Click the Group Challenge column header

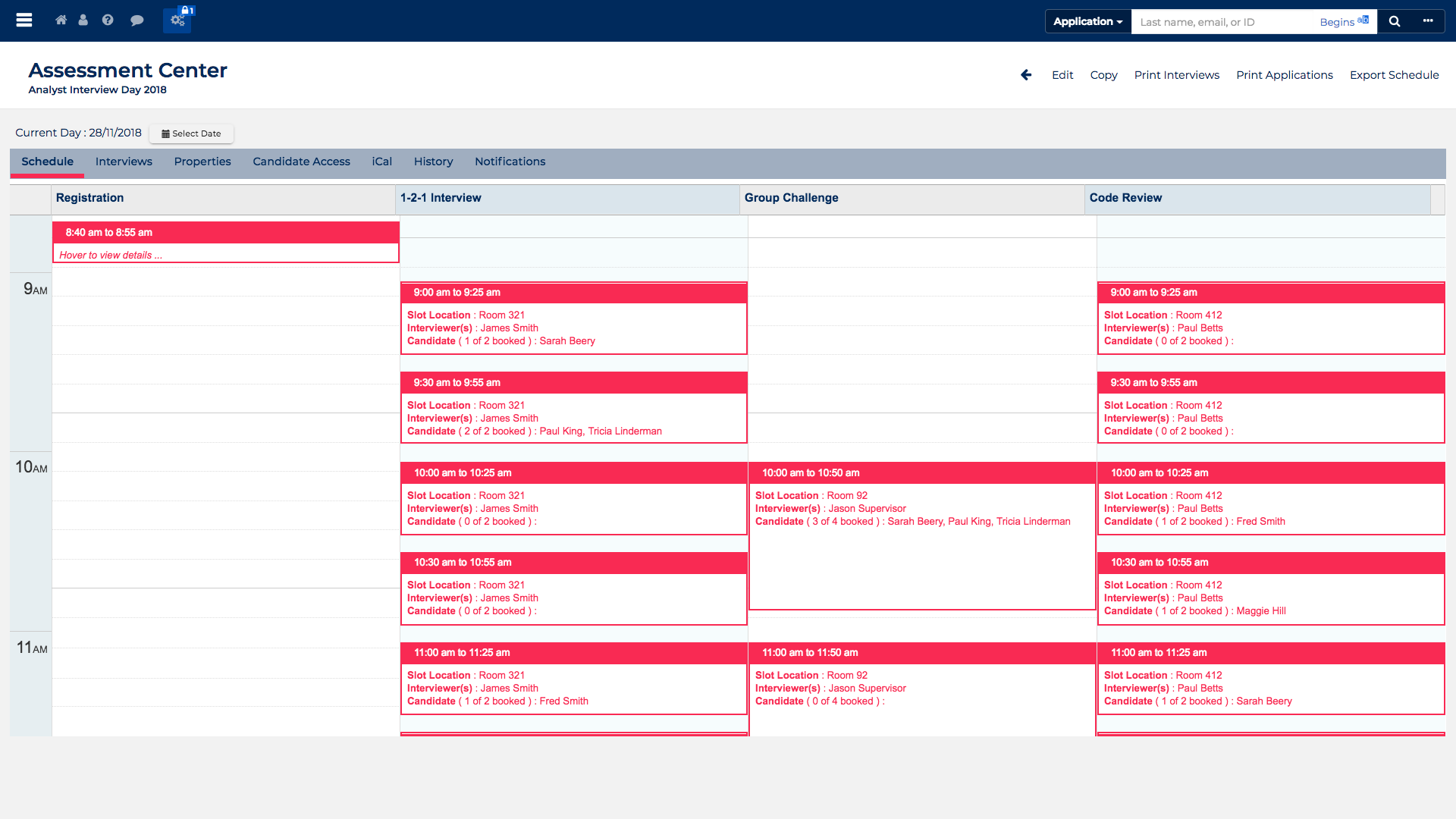coord(912,199)
